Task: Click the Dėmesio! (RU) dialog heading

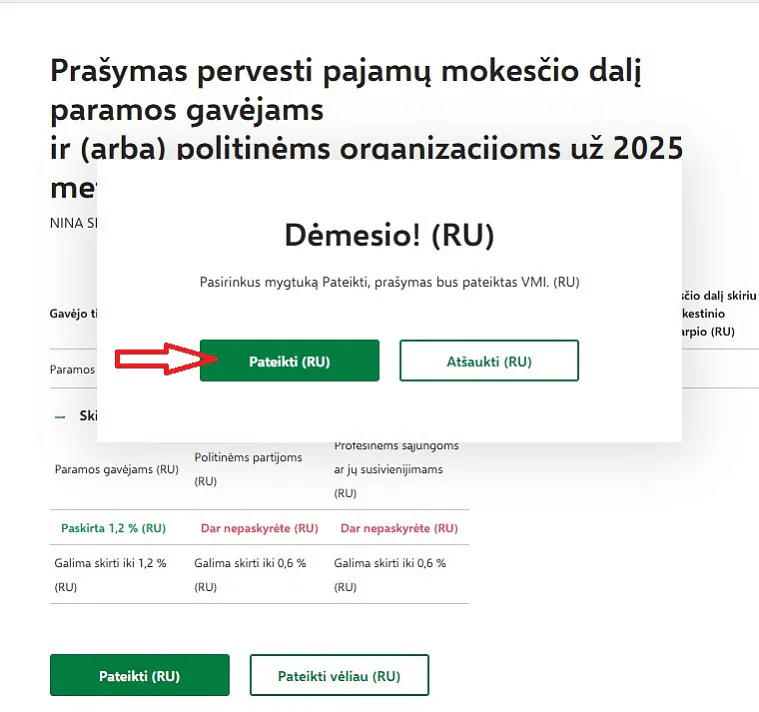Action: 389,236
